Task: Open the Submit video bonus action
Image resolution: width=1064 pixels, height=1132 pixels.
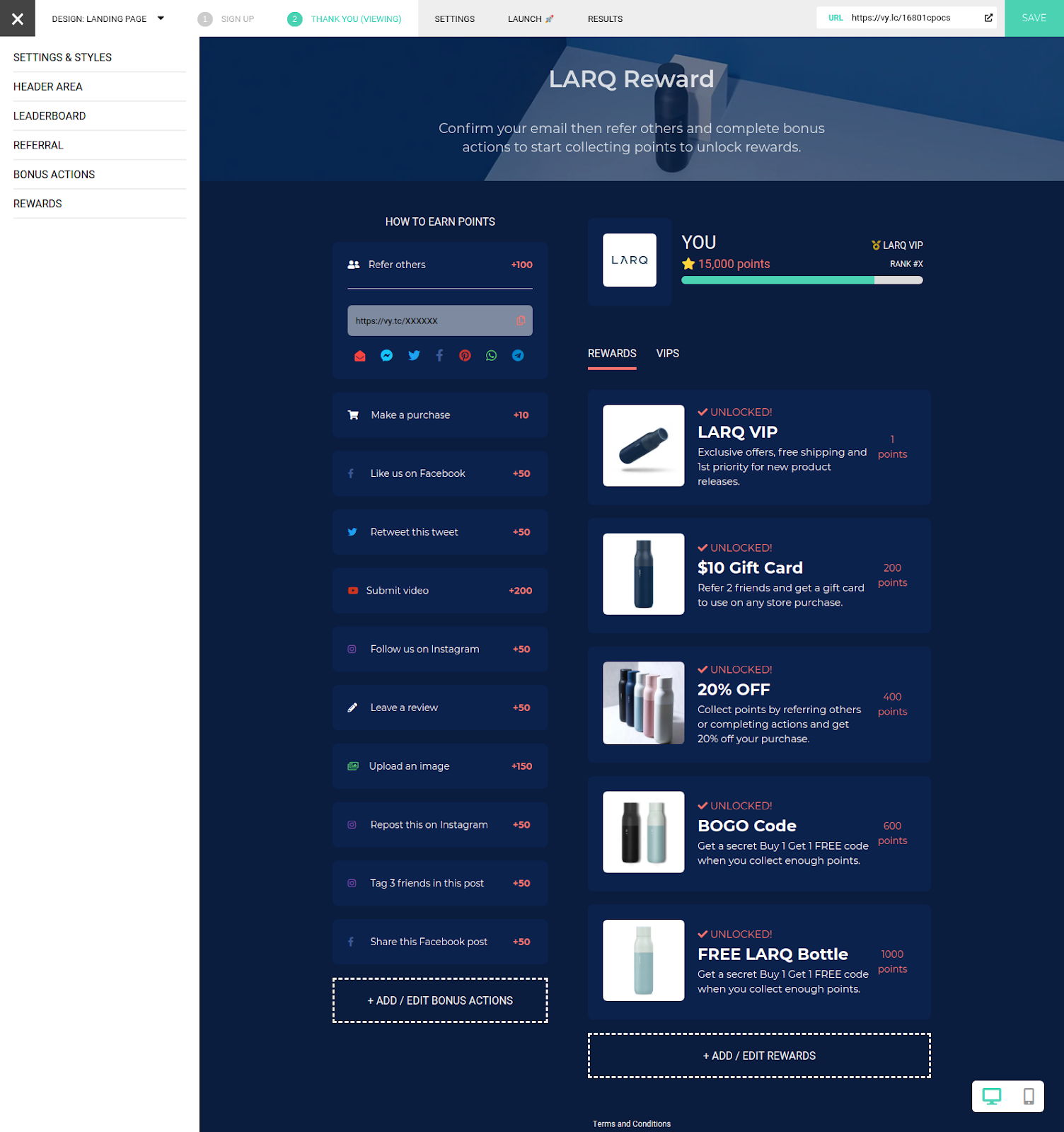Action: click(440, 591)
